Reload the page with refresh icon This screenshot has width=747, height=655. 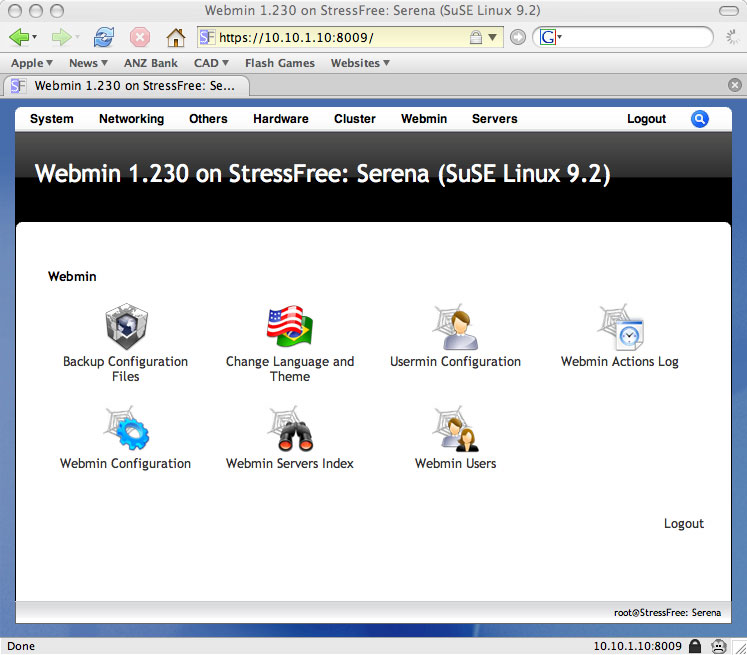pos(103,37)
